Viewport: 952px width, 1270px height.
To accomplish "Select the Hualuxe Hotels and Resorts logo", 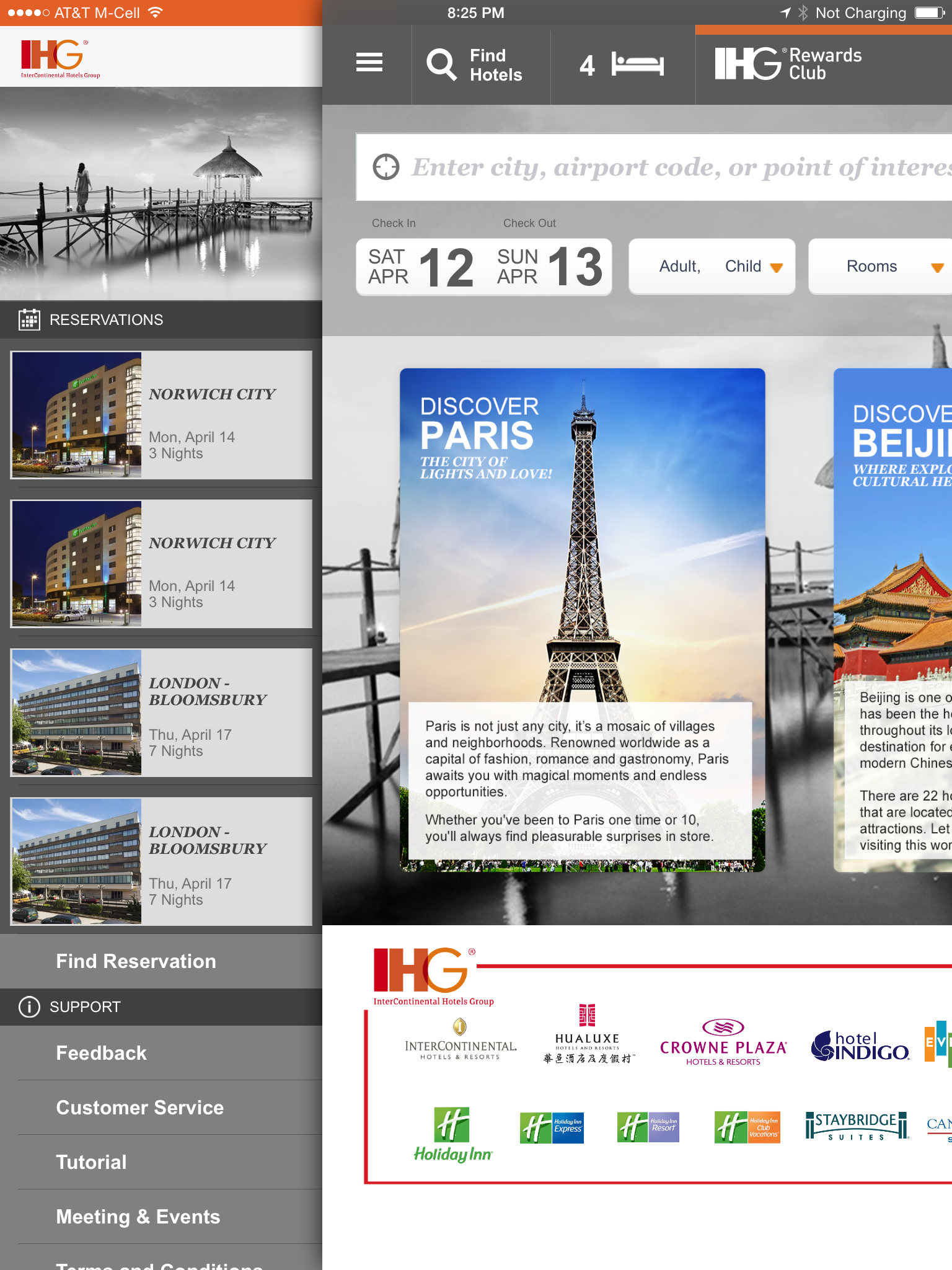I will (588, 1034).
